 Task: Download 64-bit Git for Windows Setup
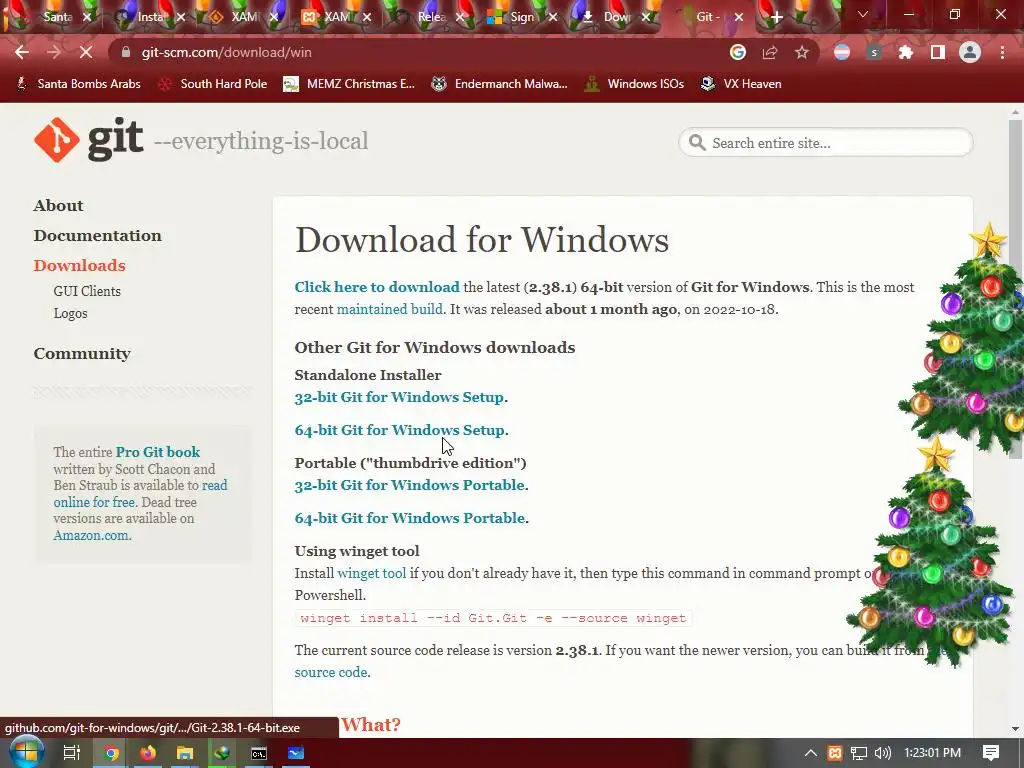[x=399, y=430]
